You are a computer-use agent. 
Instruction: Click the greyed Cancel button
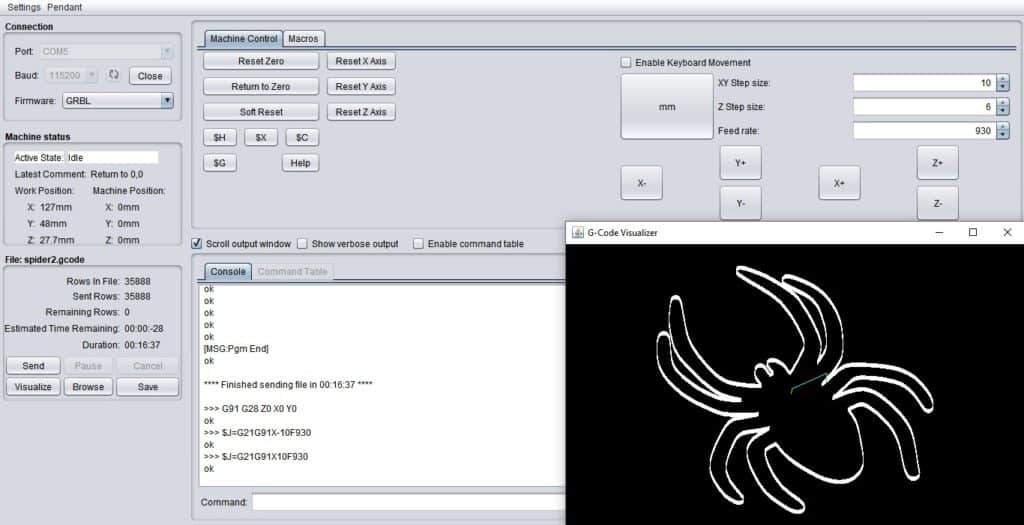coord(148,366)
